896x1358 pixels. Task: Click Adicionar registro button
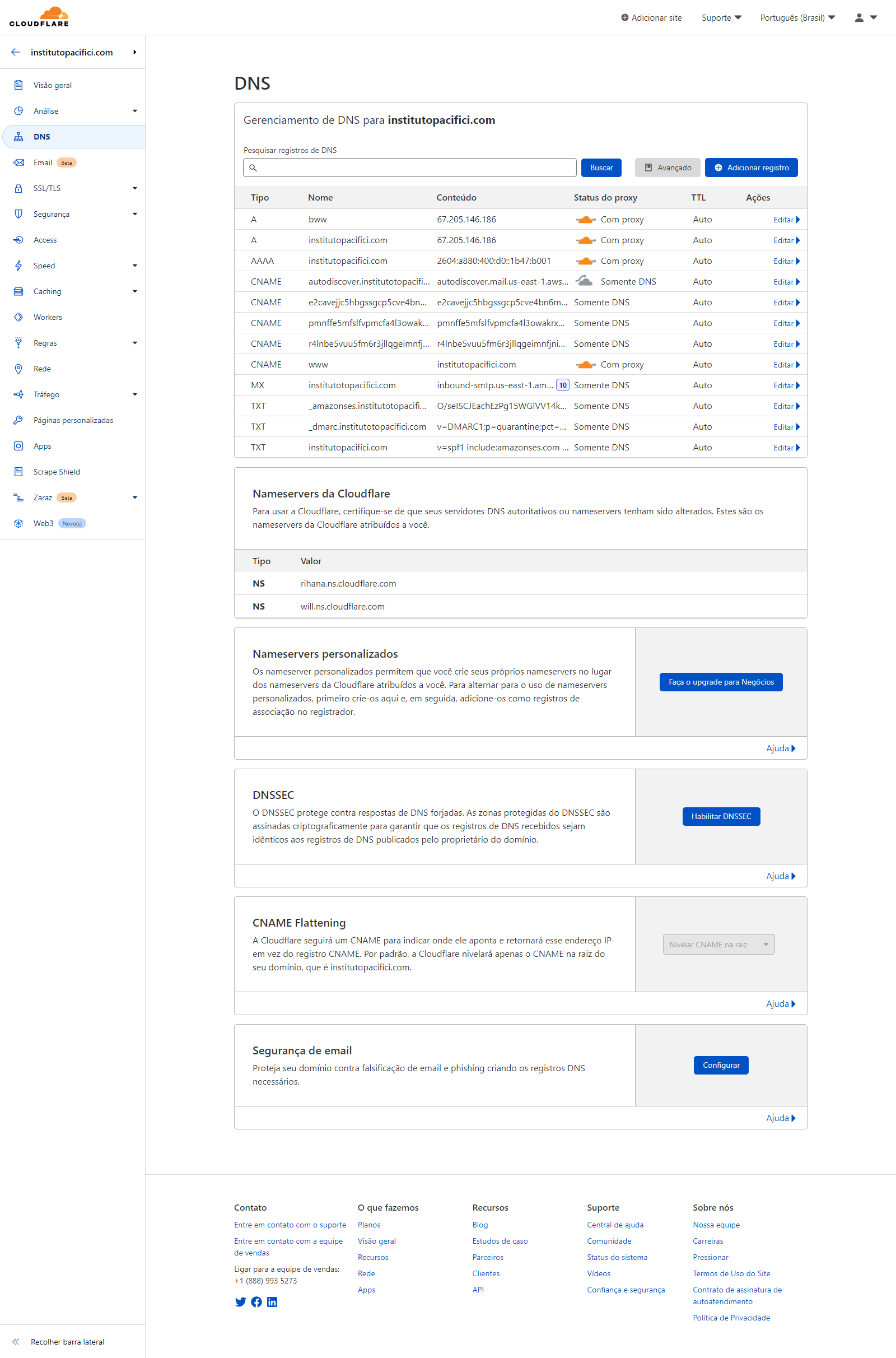tap(751, 168)
